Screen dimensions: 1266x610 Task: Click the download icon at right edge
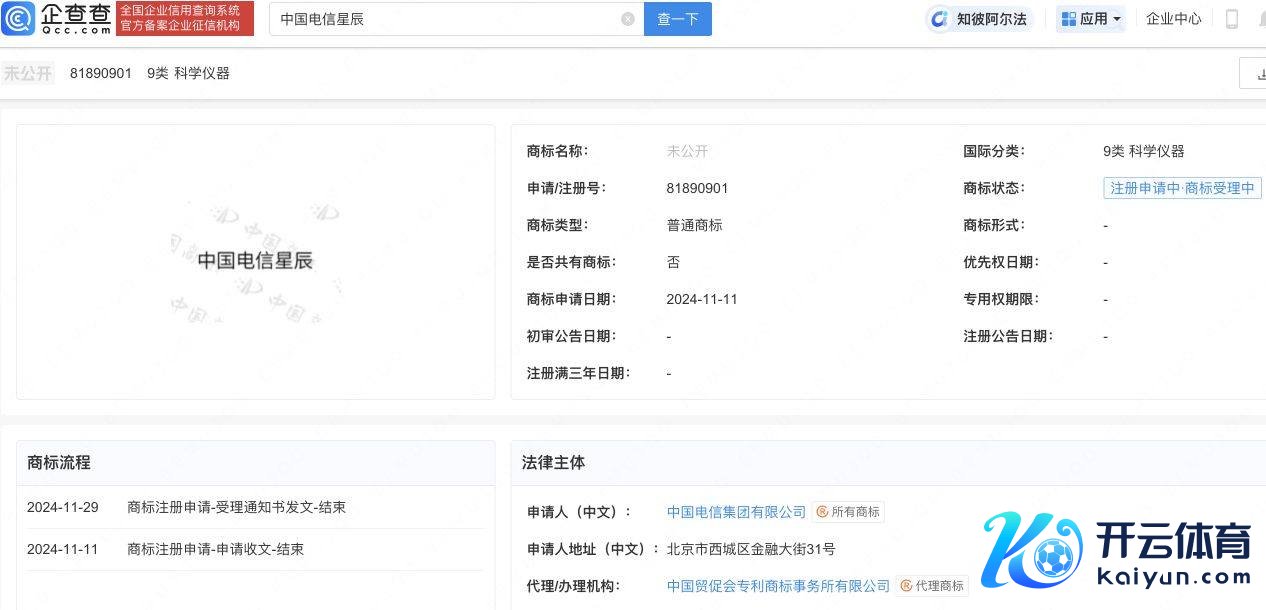pyautogui.click(x=1254, y=73)
